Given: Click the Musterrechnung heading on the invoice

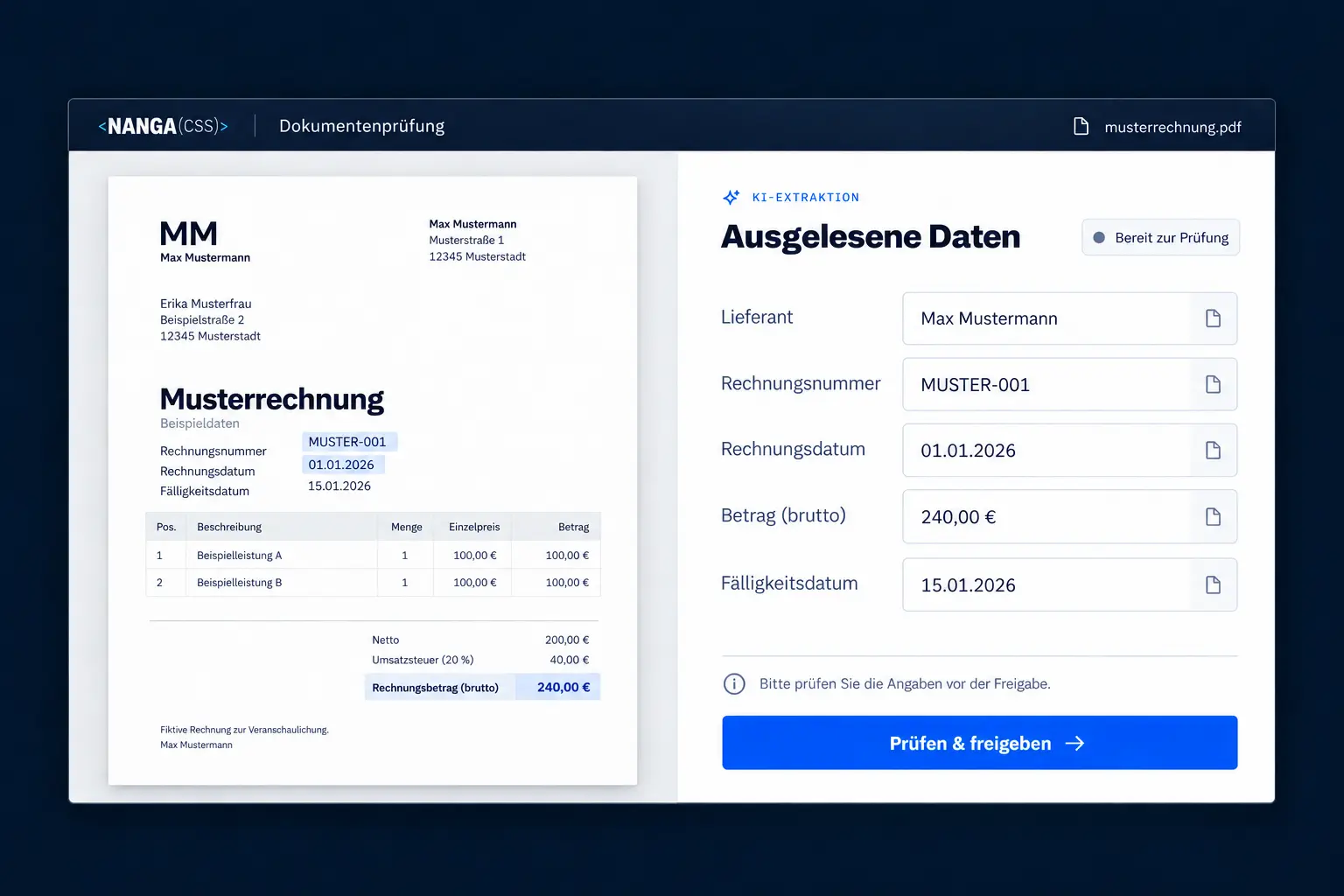Looking at the screenshot, I should (271, 399).
